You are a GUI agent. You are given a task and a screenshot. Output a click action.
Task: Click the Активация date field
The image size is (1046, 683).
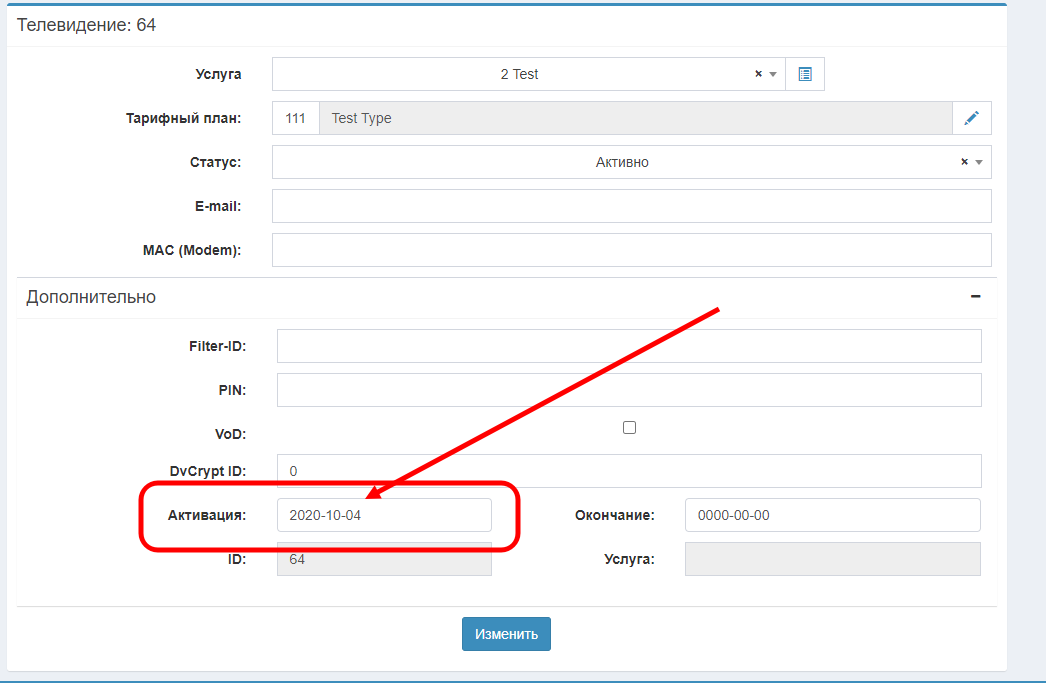point(384,515)
